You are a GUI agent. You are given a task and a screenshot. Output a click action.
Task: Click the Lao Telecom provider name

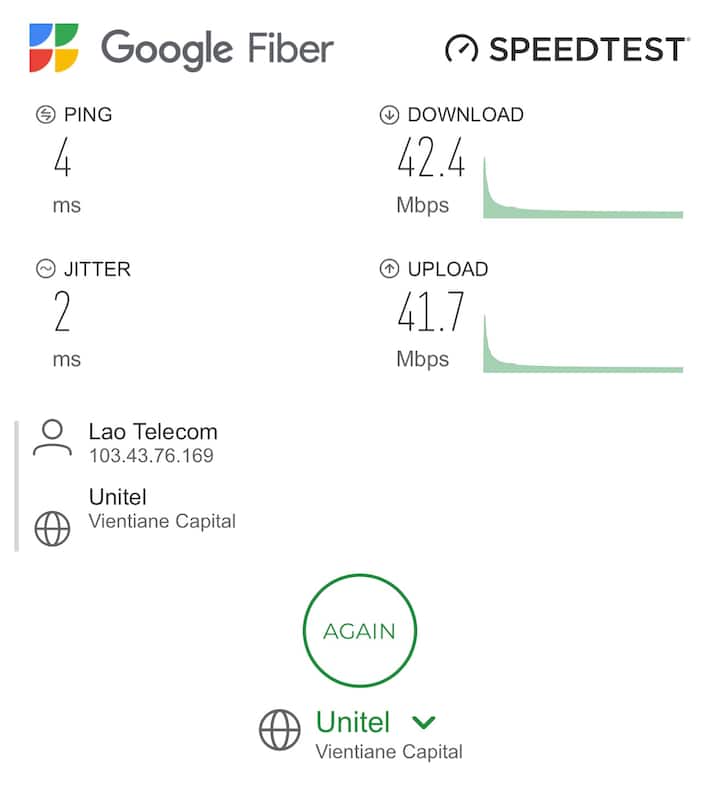(x=153, y=432)
